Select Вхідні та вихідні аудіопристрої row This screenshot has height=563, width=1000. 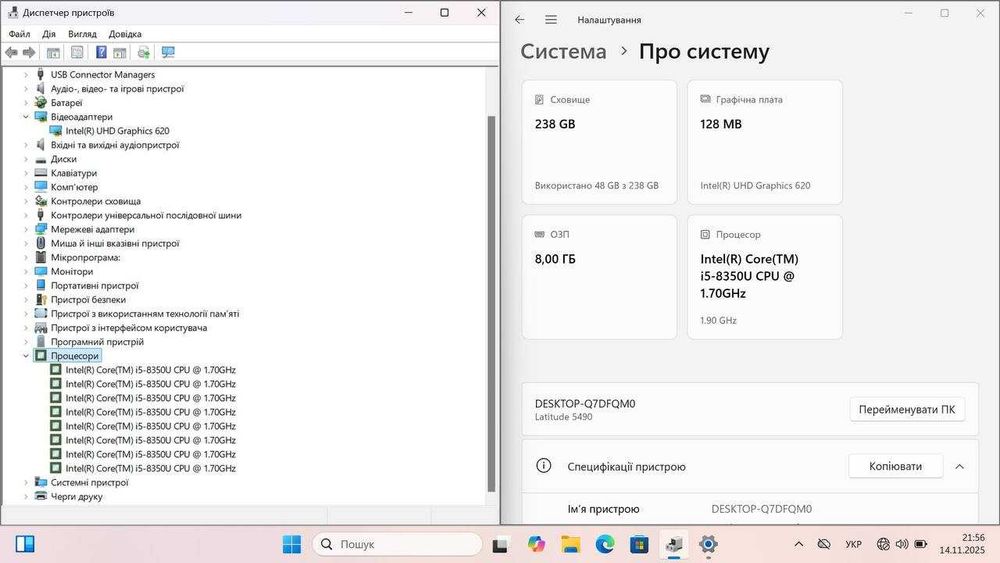[115, 145]
